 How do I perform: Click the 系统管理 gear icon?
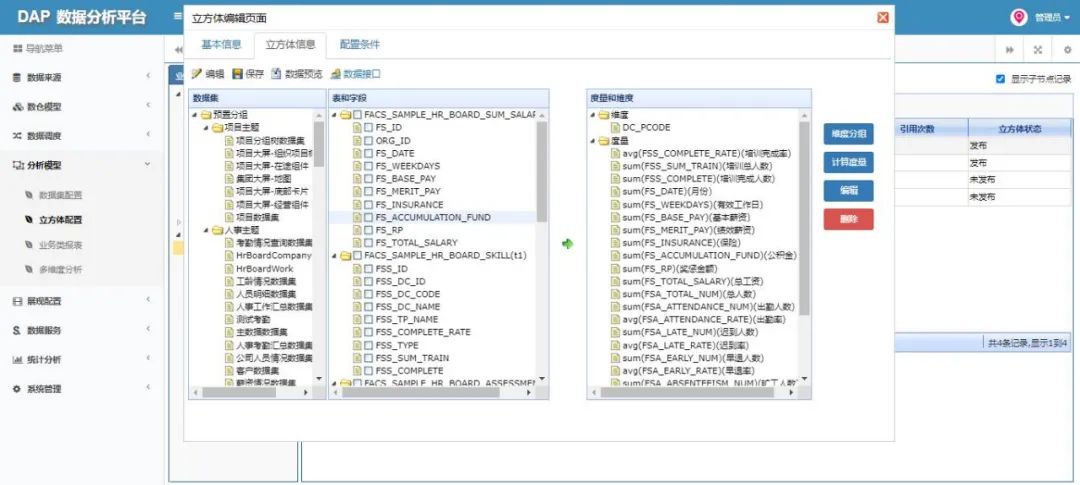point(17,389)
